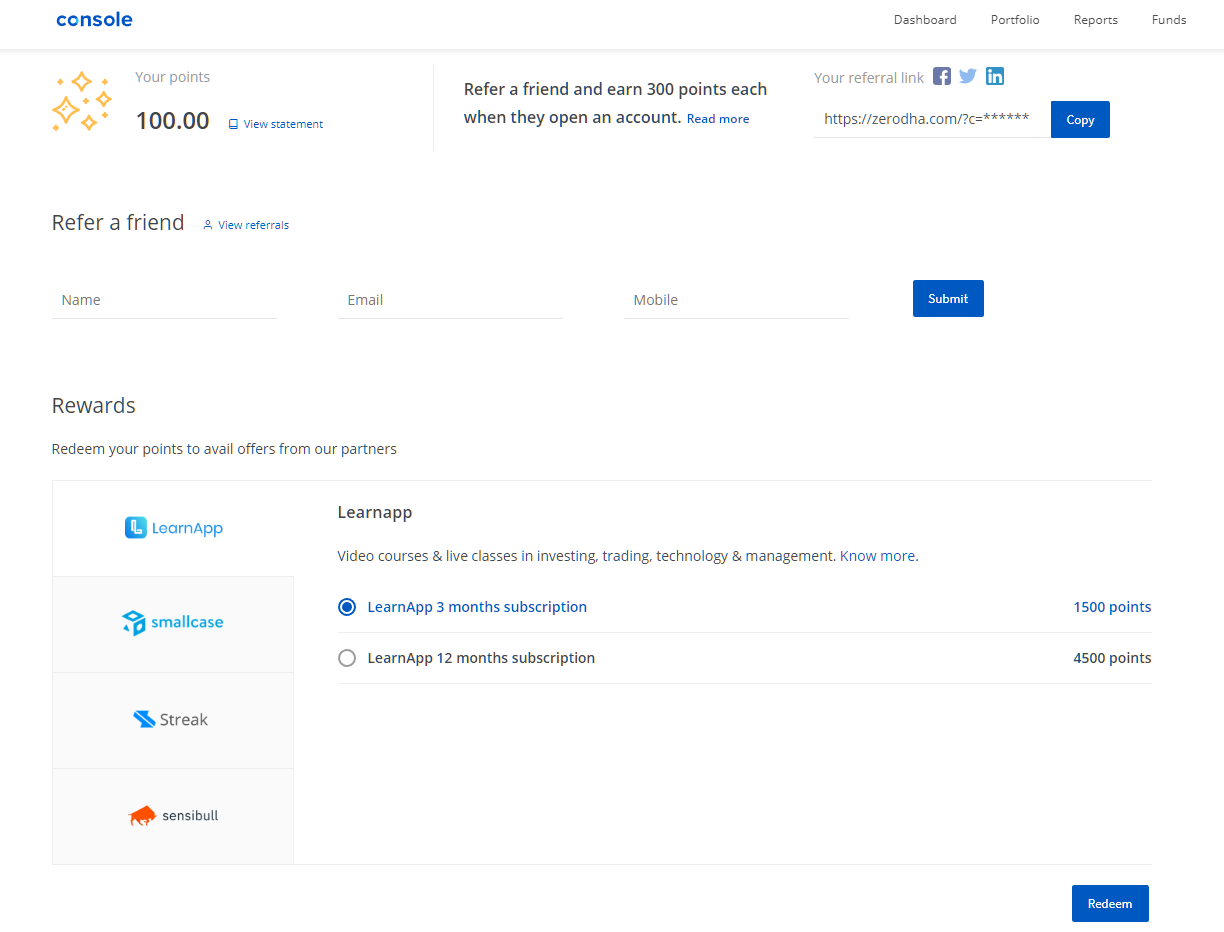This screenshot has height=932, width=1224.
Task: Focus the Mobile input field
Action: coord(736,300)
